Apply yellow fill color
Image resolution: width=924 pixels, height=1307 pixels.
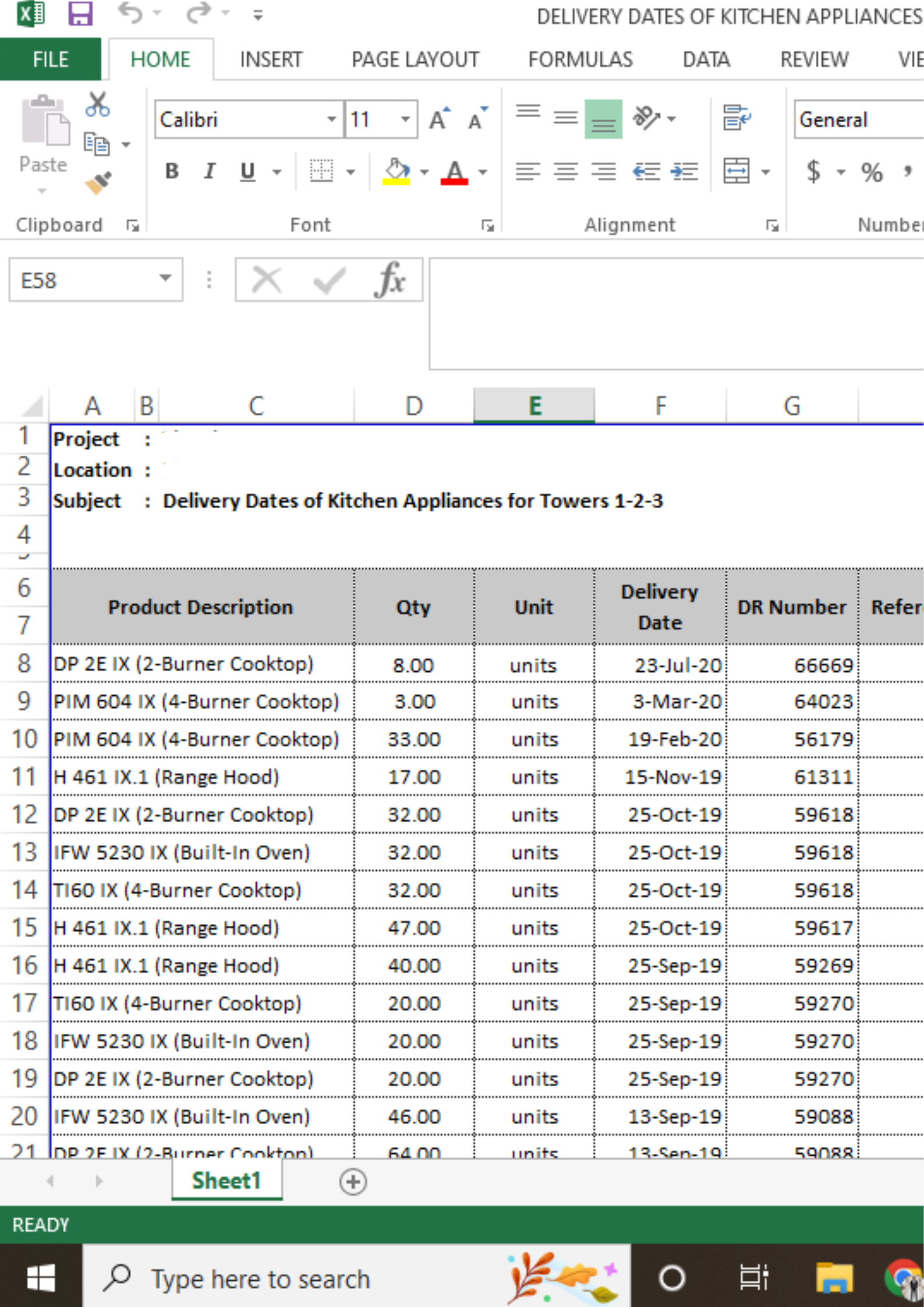(x=396, y=172)
